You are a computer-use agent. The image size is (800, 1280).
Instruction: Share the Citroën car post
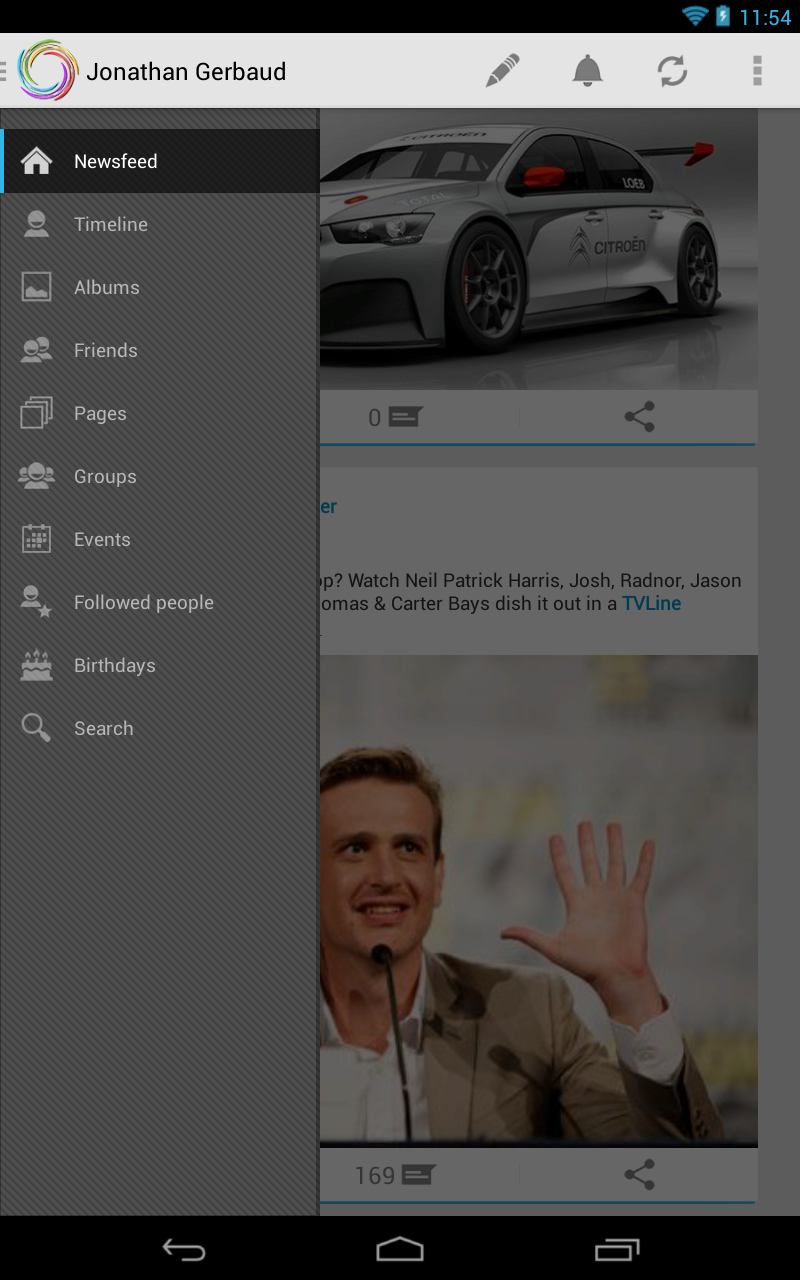(x=639, y=417)
